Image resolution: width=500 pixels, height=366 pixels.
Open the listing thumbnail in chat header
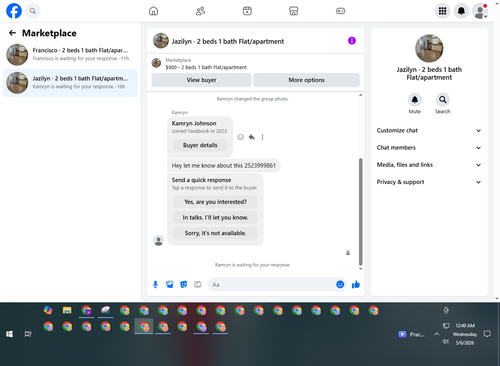tap(161, 41)
